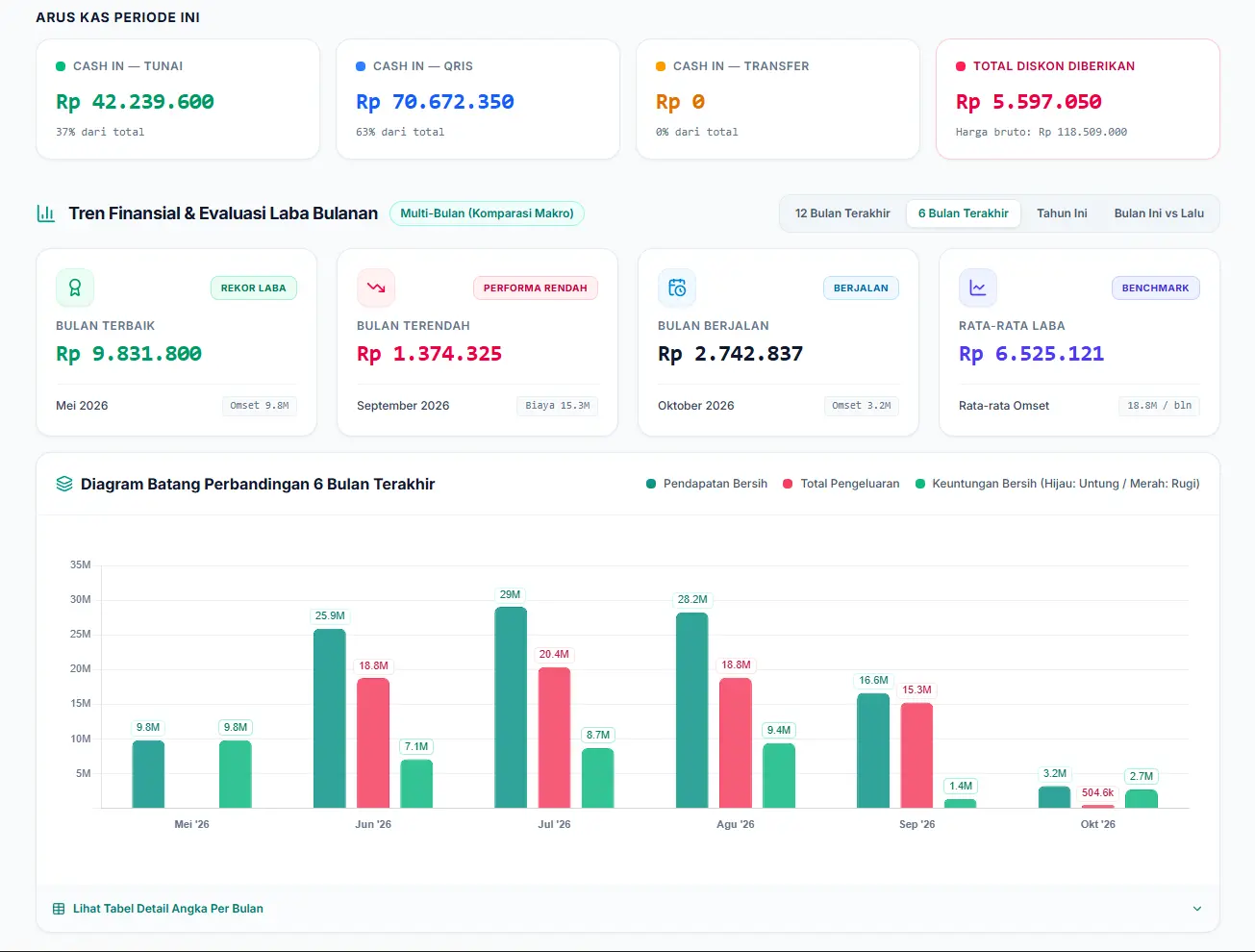1255x952 pixels.
Task: Click the REKOR LABA badge
Action: click(254, 288)
